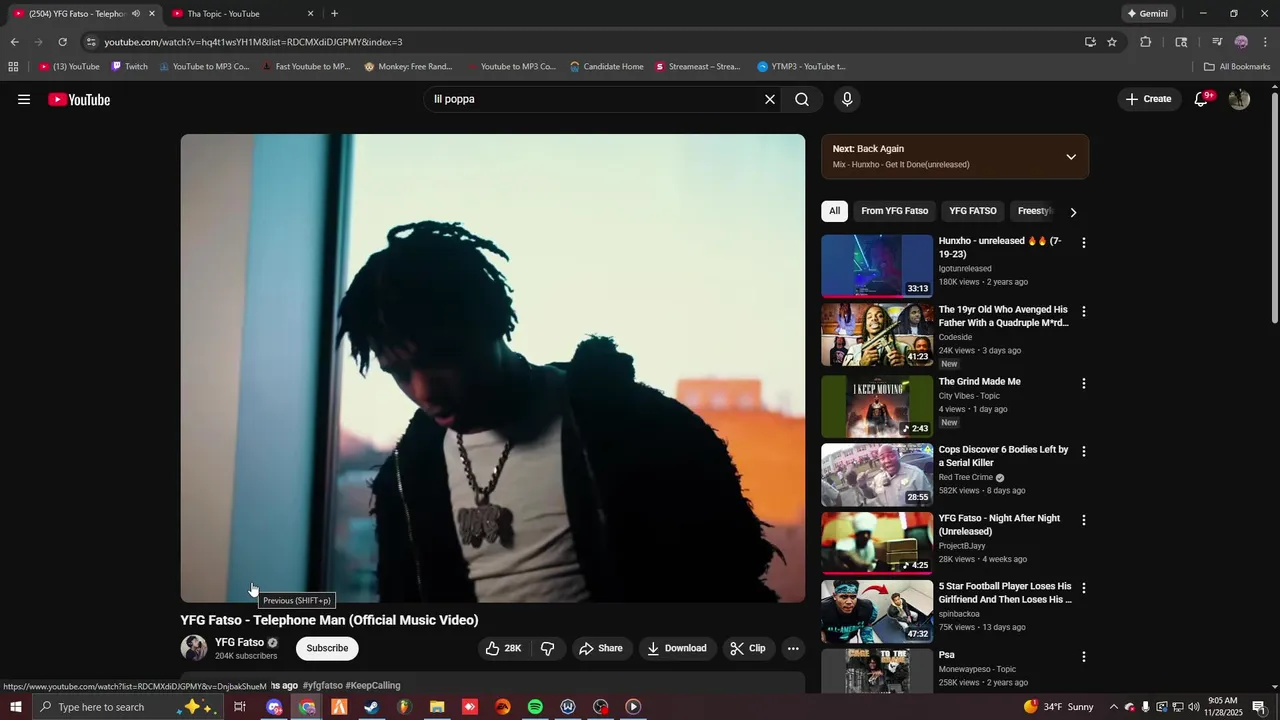Viewport: 1280px width, 720px height.
Task: Open the YFG Fatso channel name link
Action: pos(239,642)
